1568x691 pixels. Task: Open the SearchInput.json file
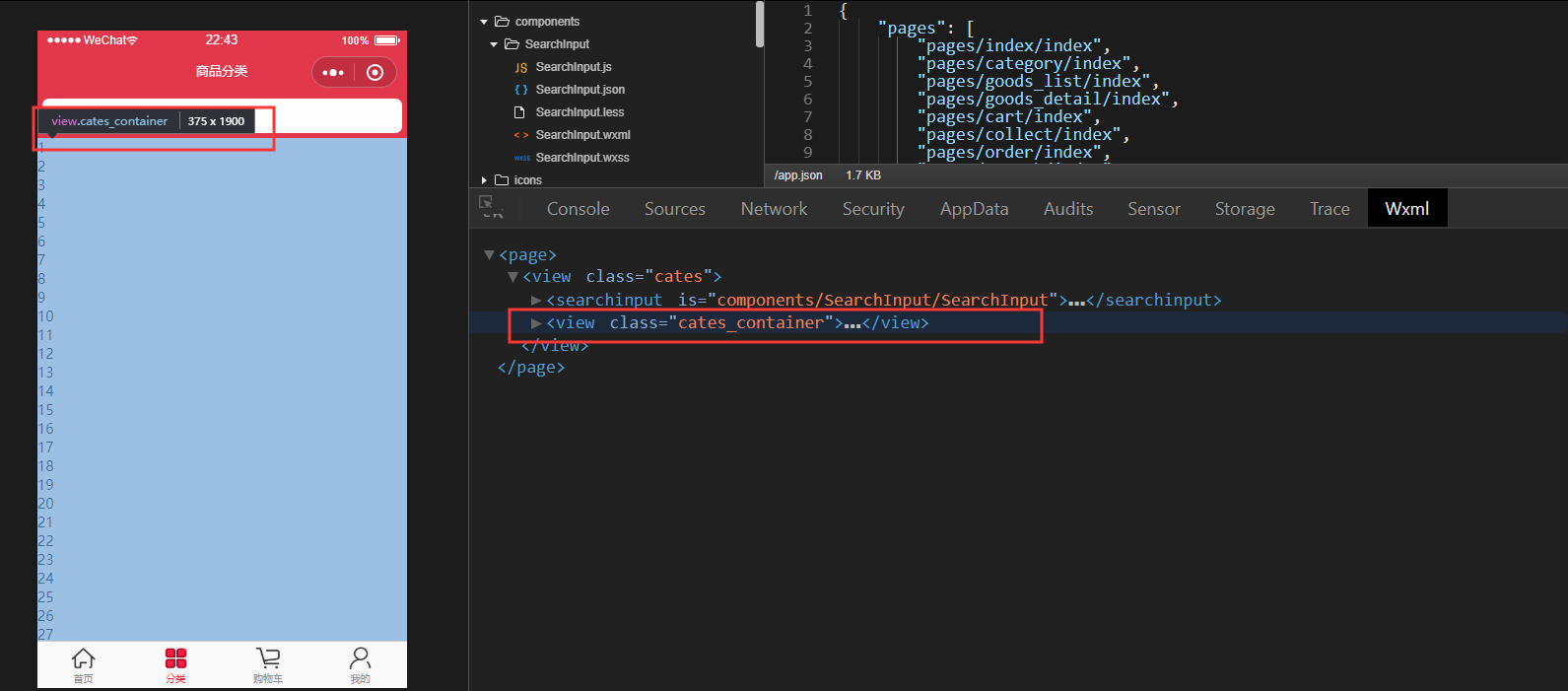pos(580,90)
